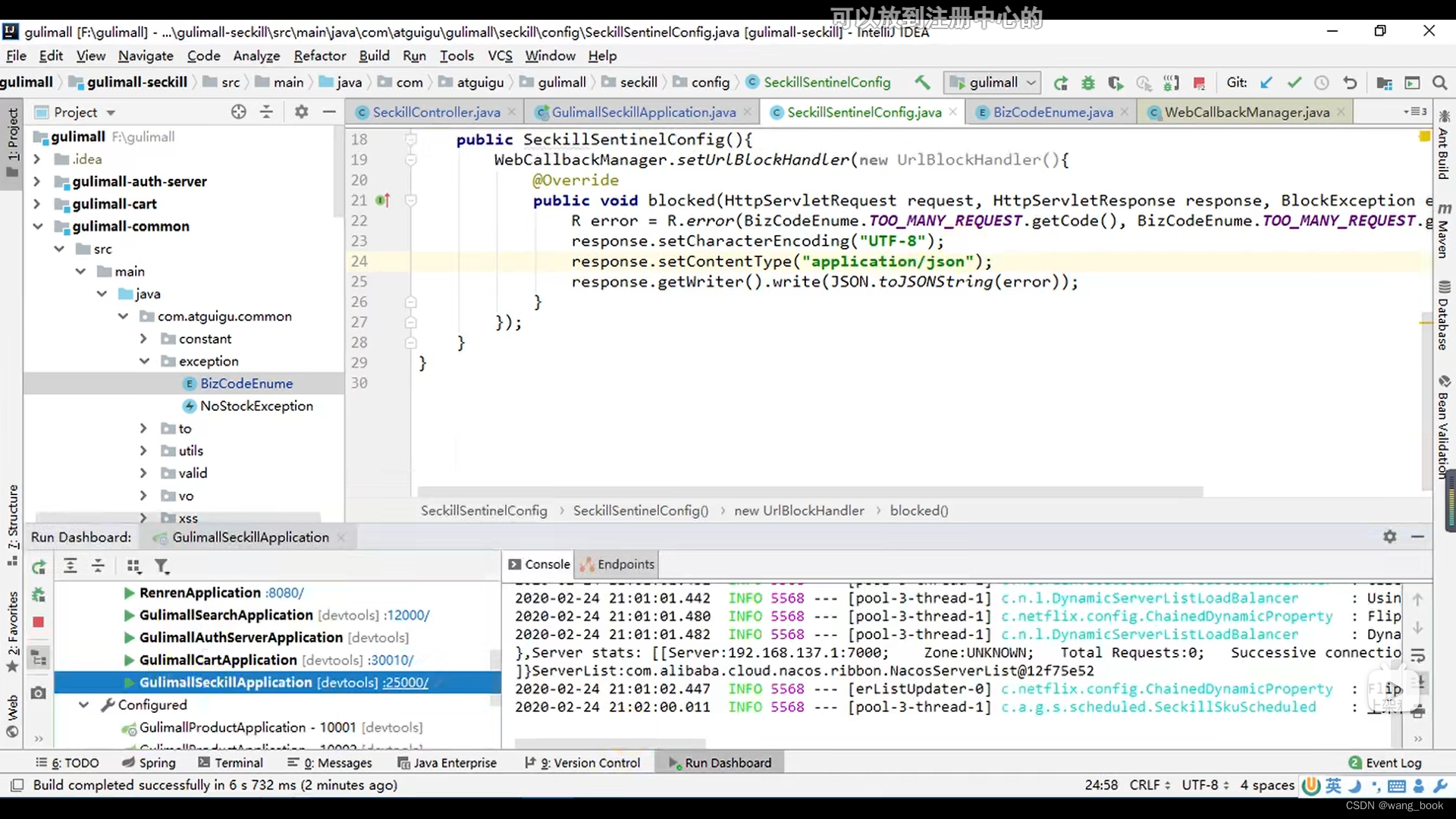Open the VCS menu
The height and width of the screenshot is (819, 1456).
pos(500,55)
